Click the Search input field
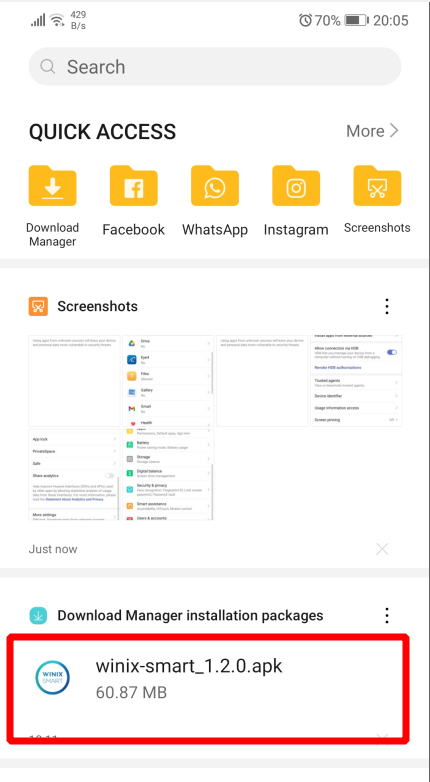 click(215, 66)
